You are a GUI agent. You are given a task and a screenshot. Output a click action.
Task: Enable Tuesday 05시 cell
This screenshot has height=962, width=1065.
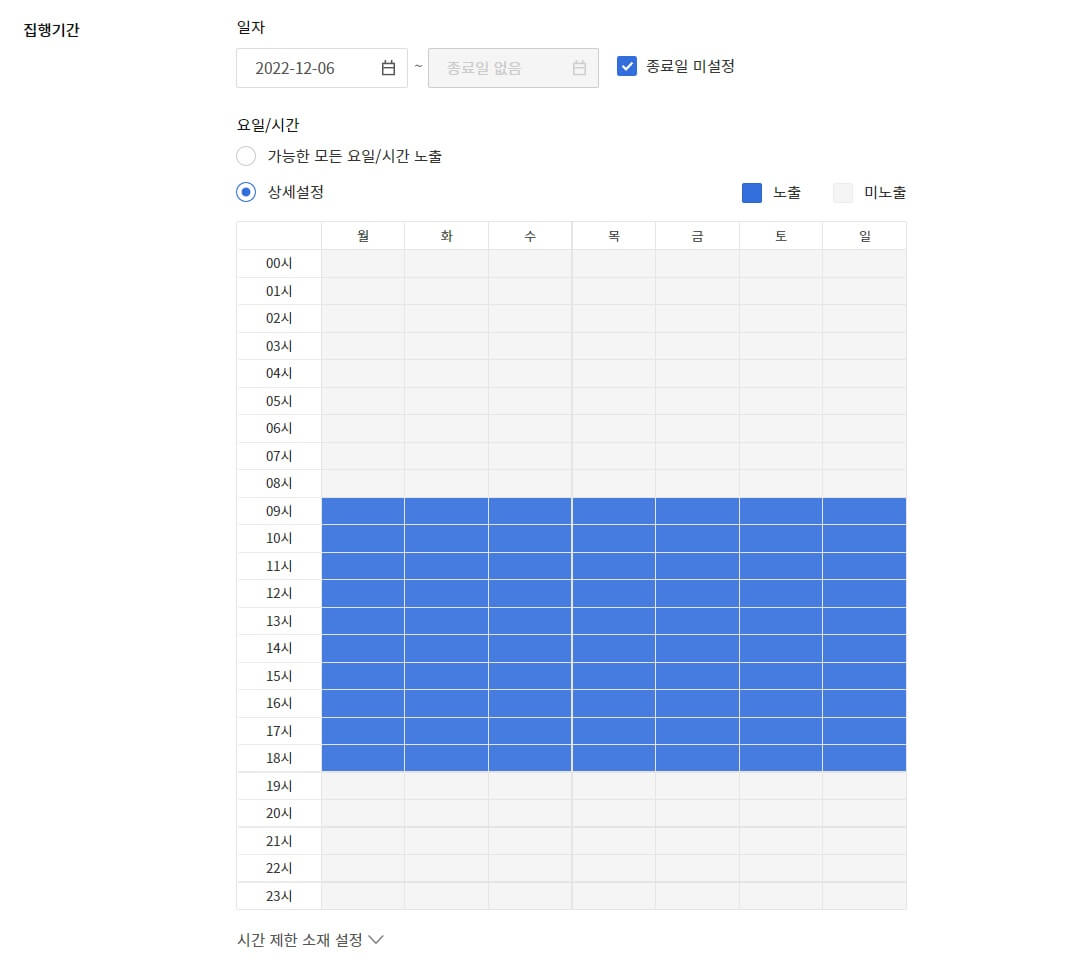pyautogui.click(x=446, y=401)
